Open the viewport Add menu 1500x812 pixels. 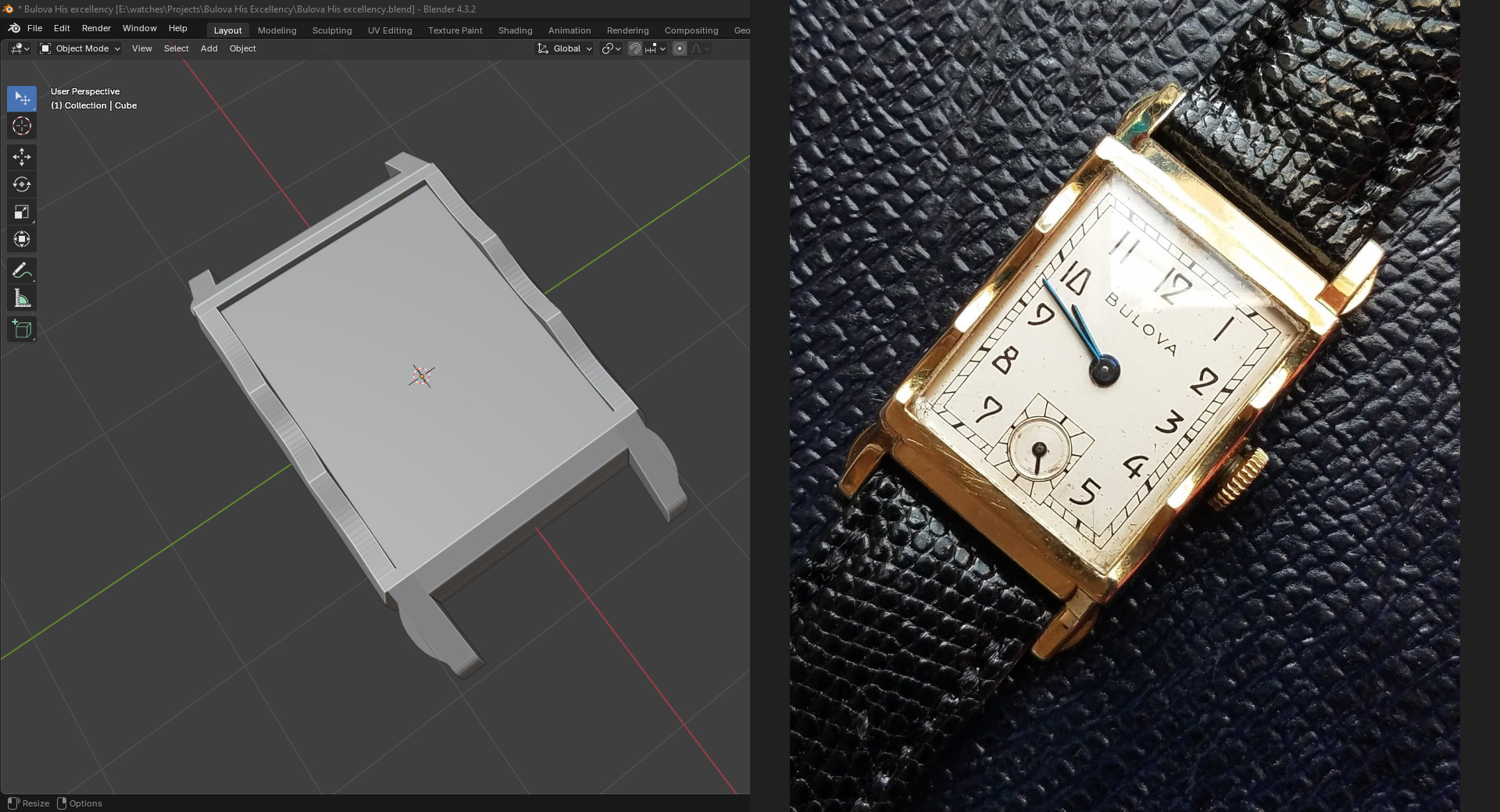coord(209,48)
